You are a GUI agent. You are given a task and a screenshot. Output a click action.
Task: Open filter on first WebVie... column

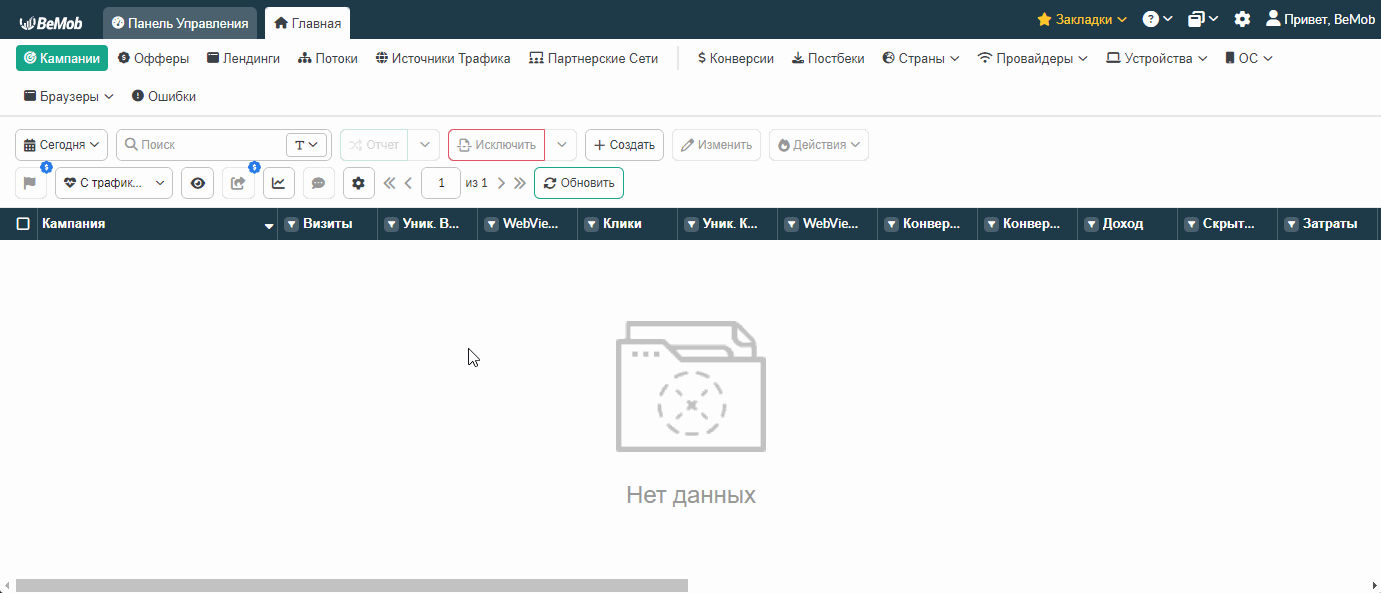coord(491,224)
